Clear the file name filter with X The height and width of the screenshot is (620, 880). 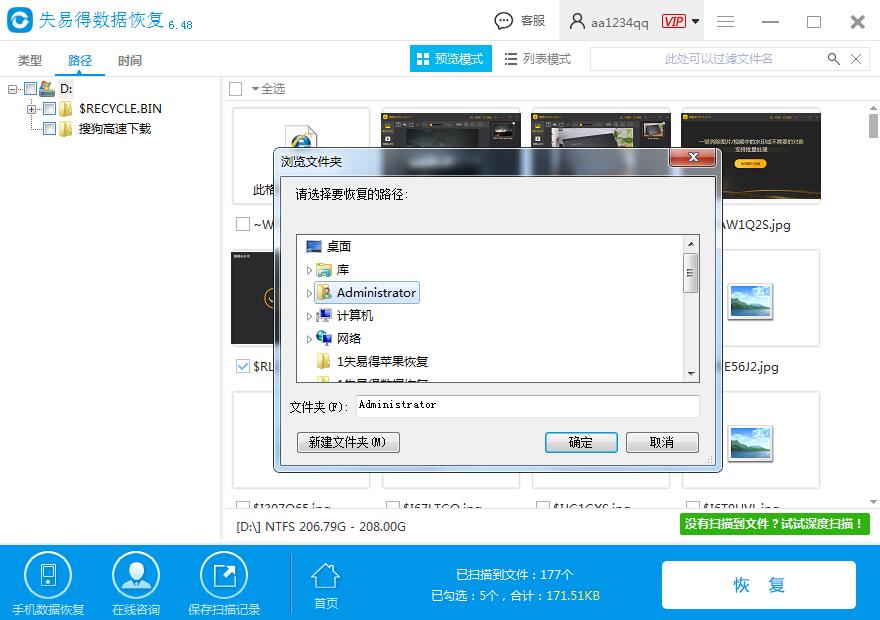pos(856,59)
